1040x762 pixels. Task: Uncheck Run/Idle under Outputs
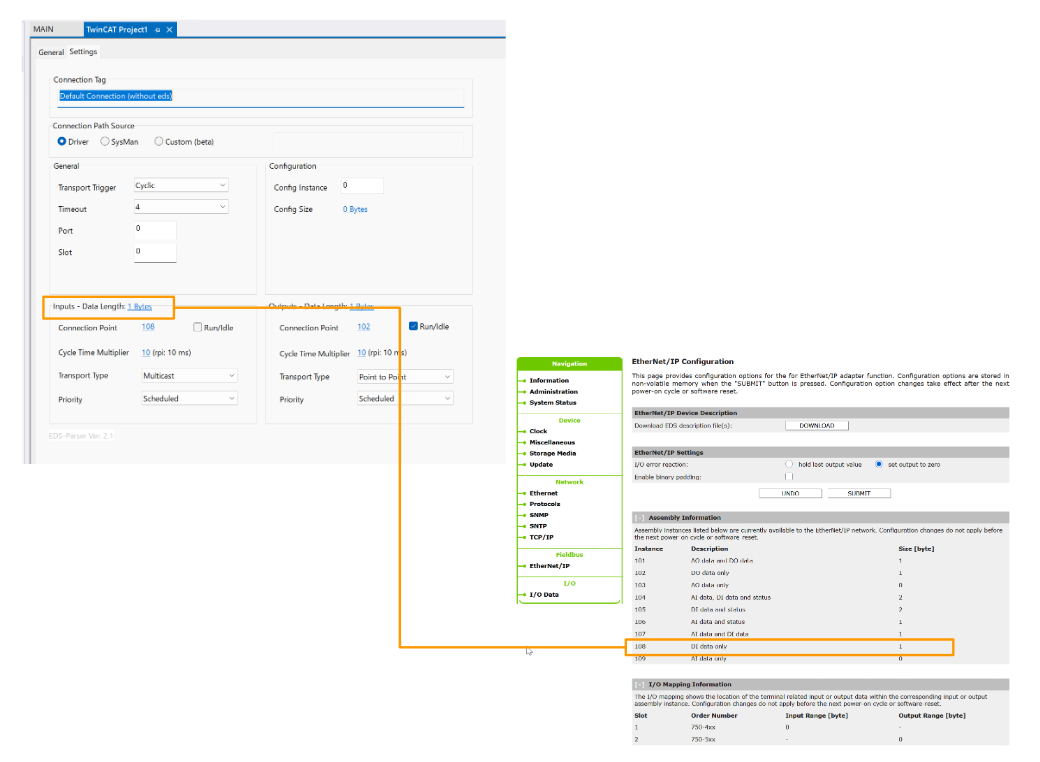click(414, 326)
